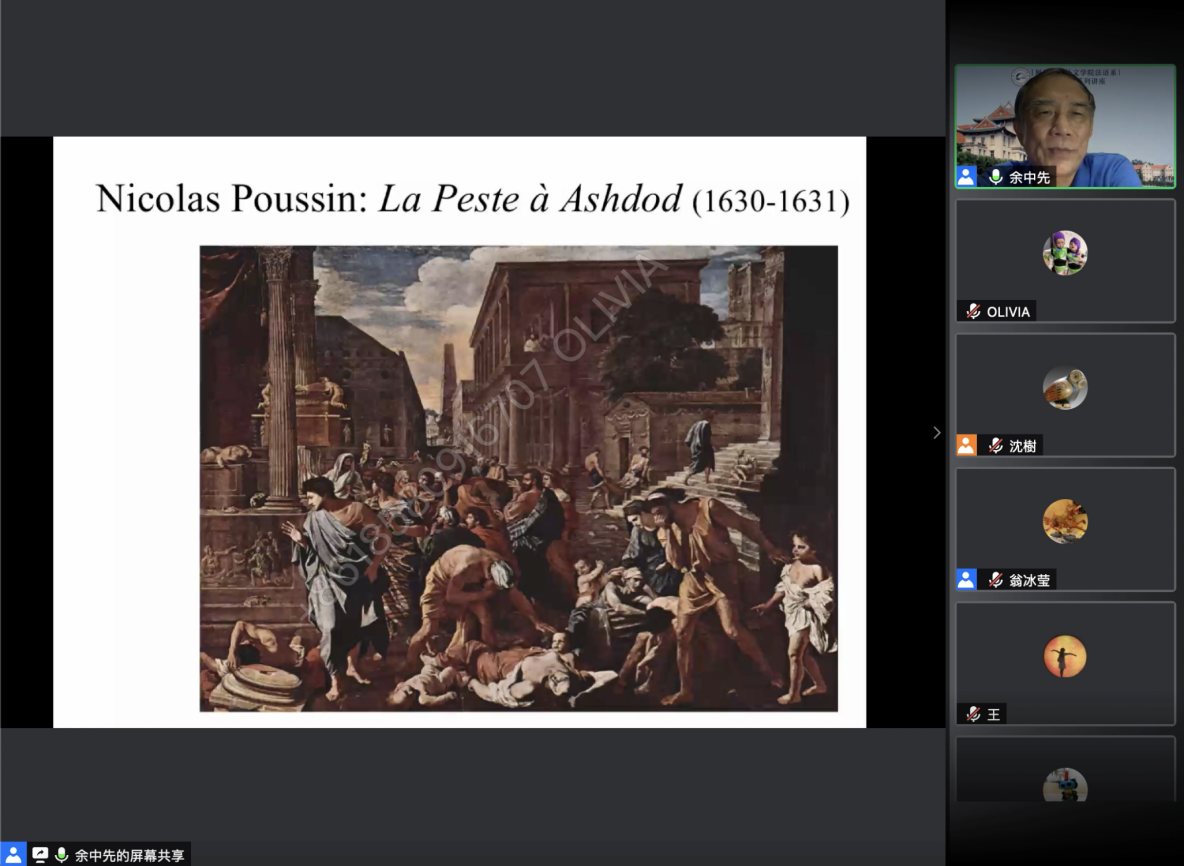This screenshot has height=866, width=1184.
Task: Click the muted microphone icon beside OLIVIA
Action: (x=973, y=311)
